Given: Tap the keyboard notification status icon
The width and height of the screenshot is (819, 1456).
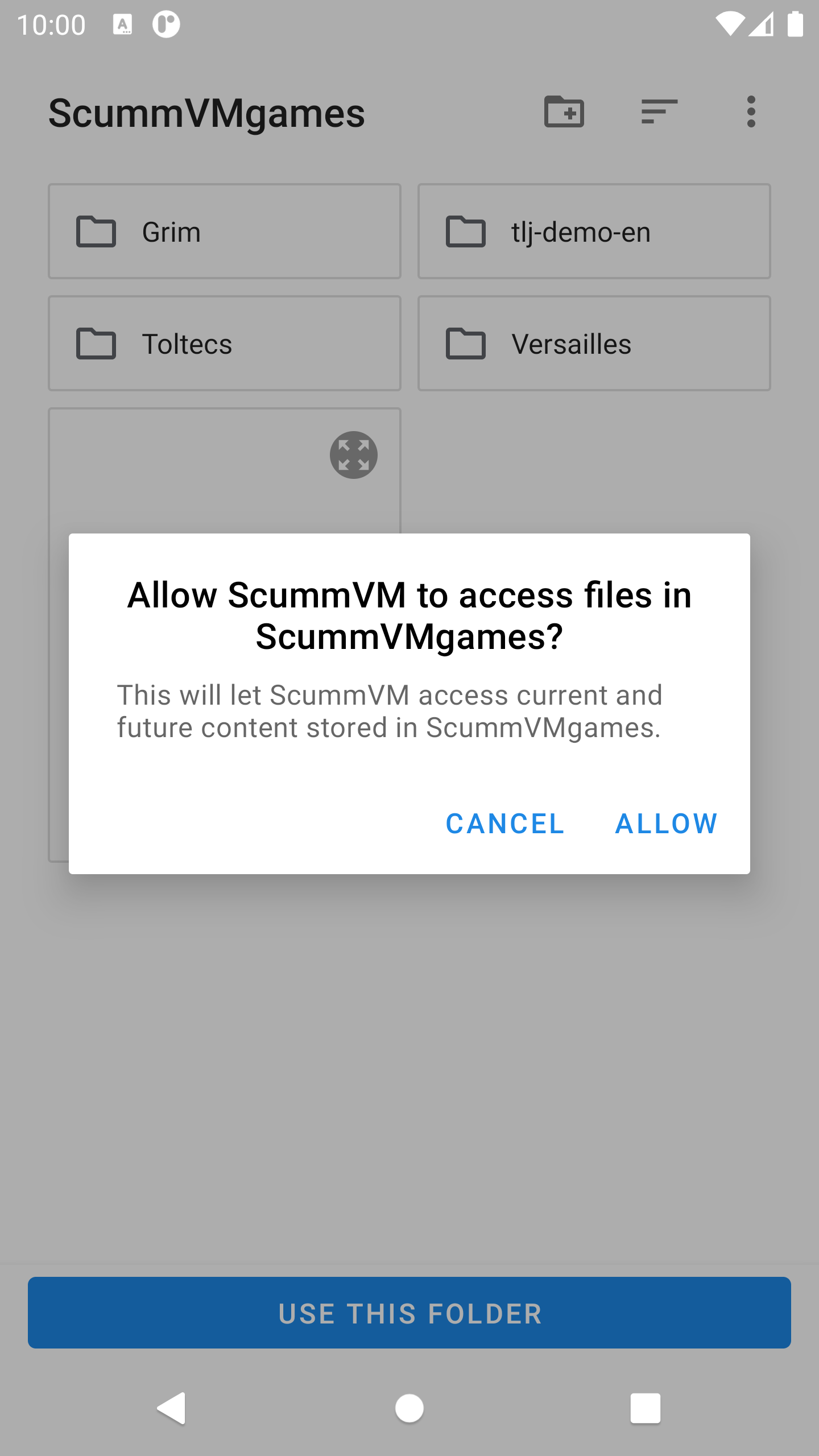Looking at the screenshot, I should [x=122, y=25].
